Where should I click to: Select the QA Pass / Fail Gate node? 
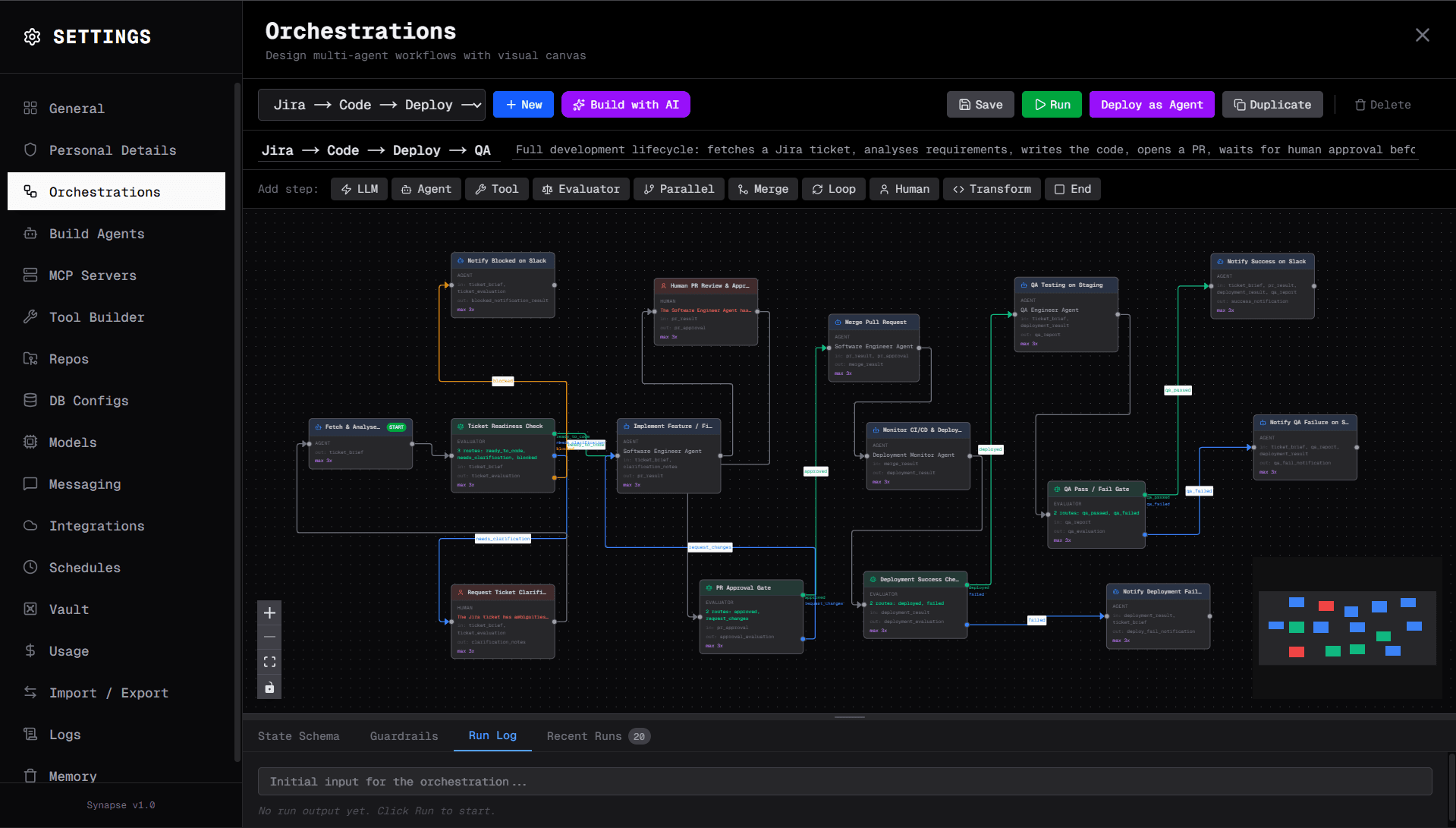1096,514
